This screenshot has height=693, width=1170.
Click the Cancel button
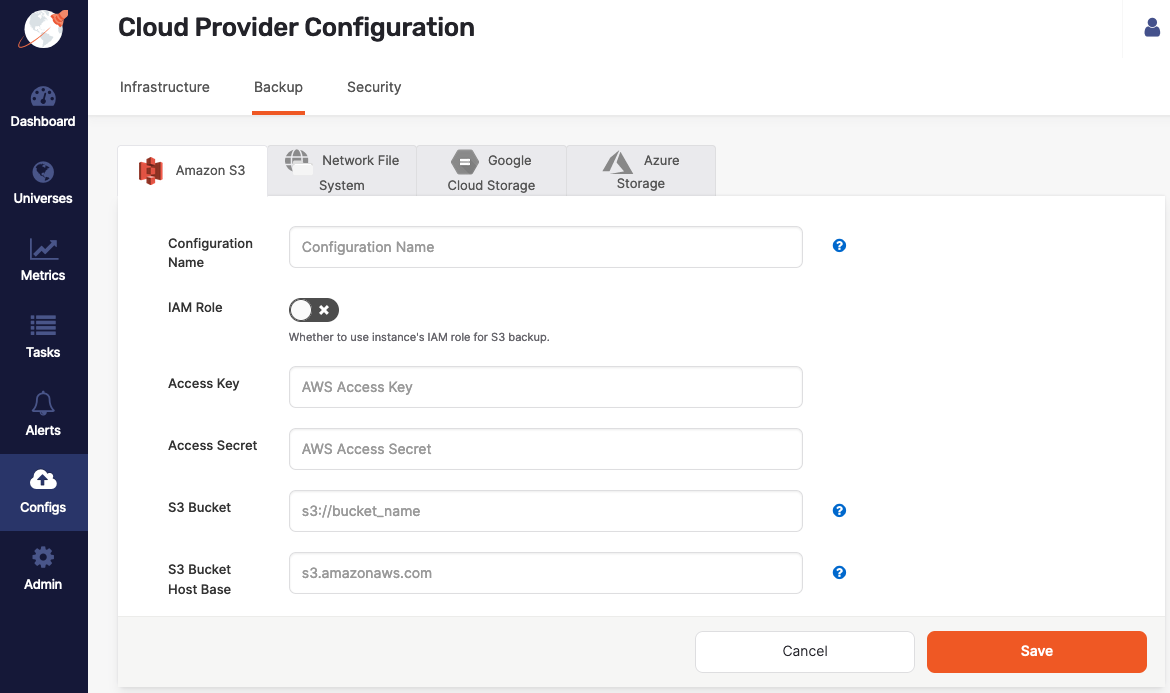[x=804, y=651]
